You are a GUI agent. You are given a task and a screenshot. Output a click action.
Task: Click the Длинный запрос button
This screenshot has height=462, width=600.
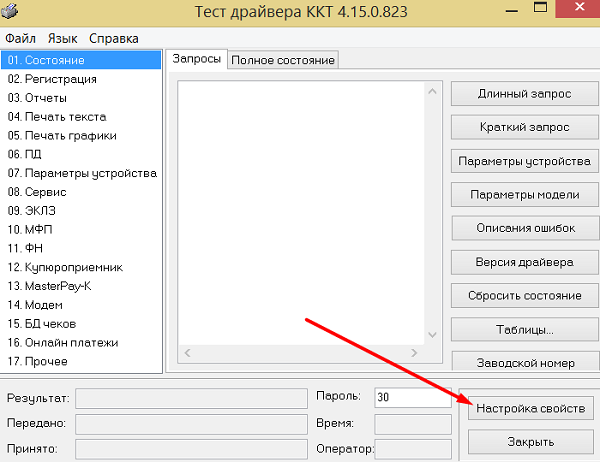coord(525,93)
